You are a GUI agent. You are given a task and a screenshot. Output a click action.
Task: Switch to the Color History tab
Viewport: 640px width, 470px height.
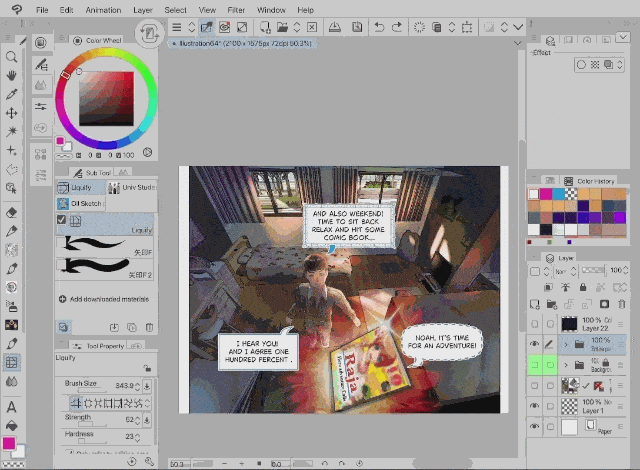click(589, 181)
